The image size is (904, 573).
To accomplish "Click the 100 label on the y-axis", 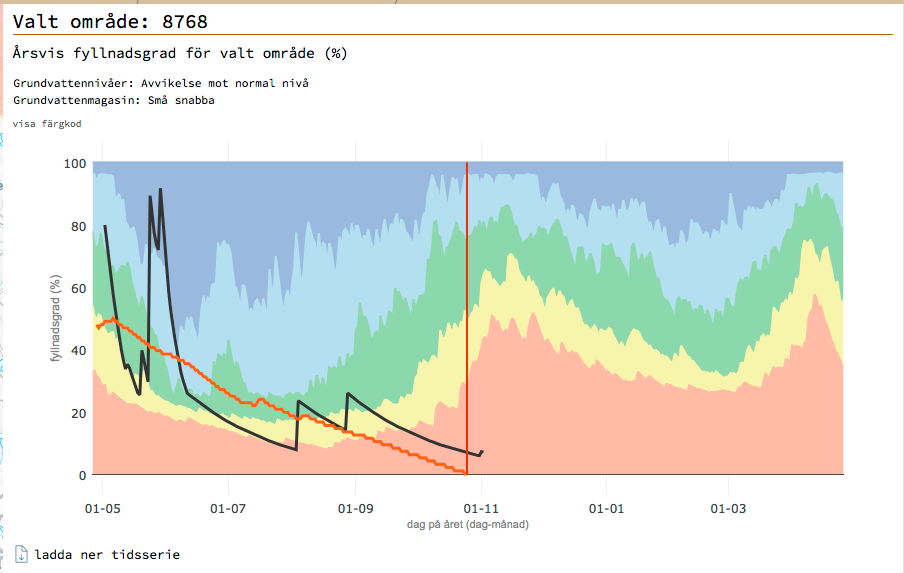I will pos(74,164).
